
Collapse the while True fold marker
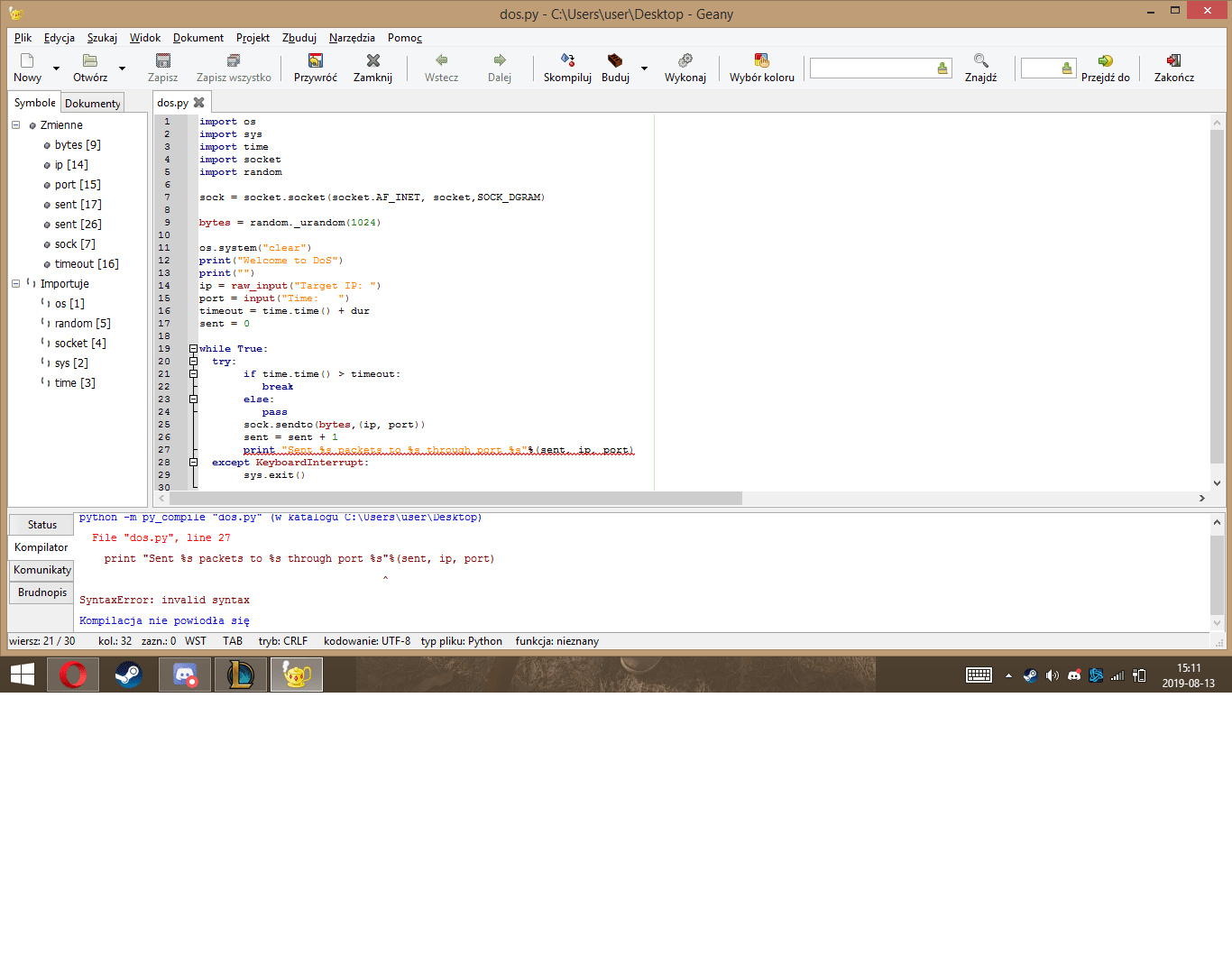193,349
